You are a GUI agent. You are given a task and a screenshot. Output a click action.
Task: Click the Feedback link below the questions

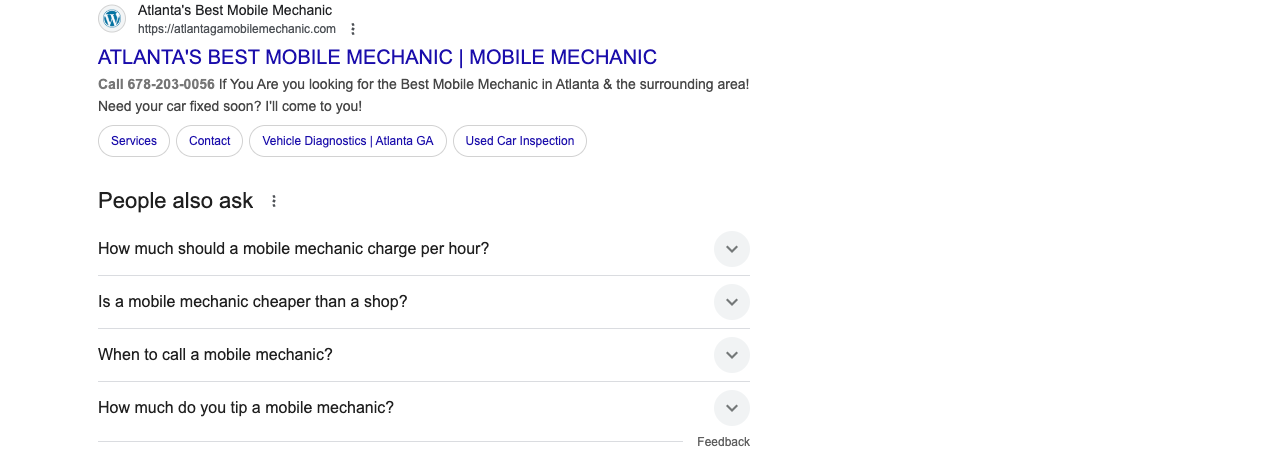pyautogui.click(x=723, y=442)
